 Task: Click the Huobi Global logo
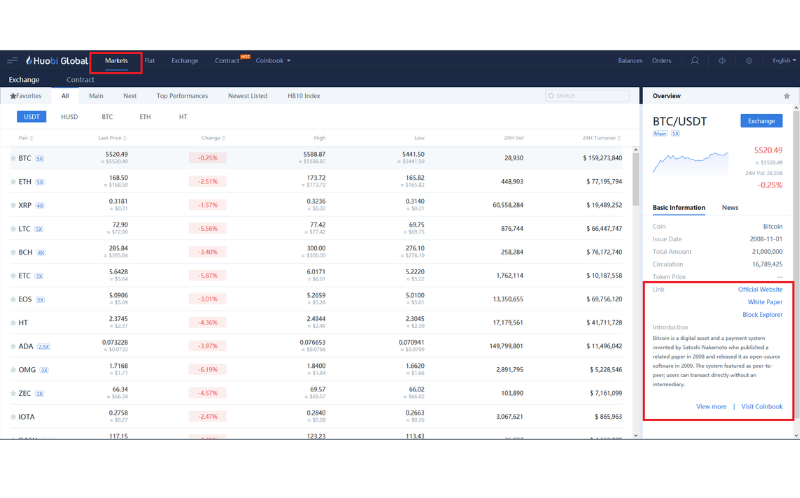tap(57, 61)
